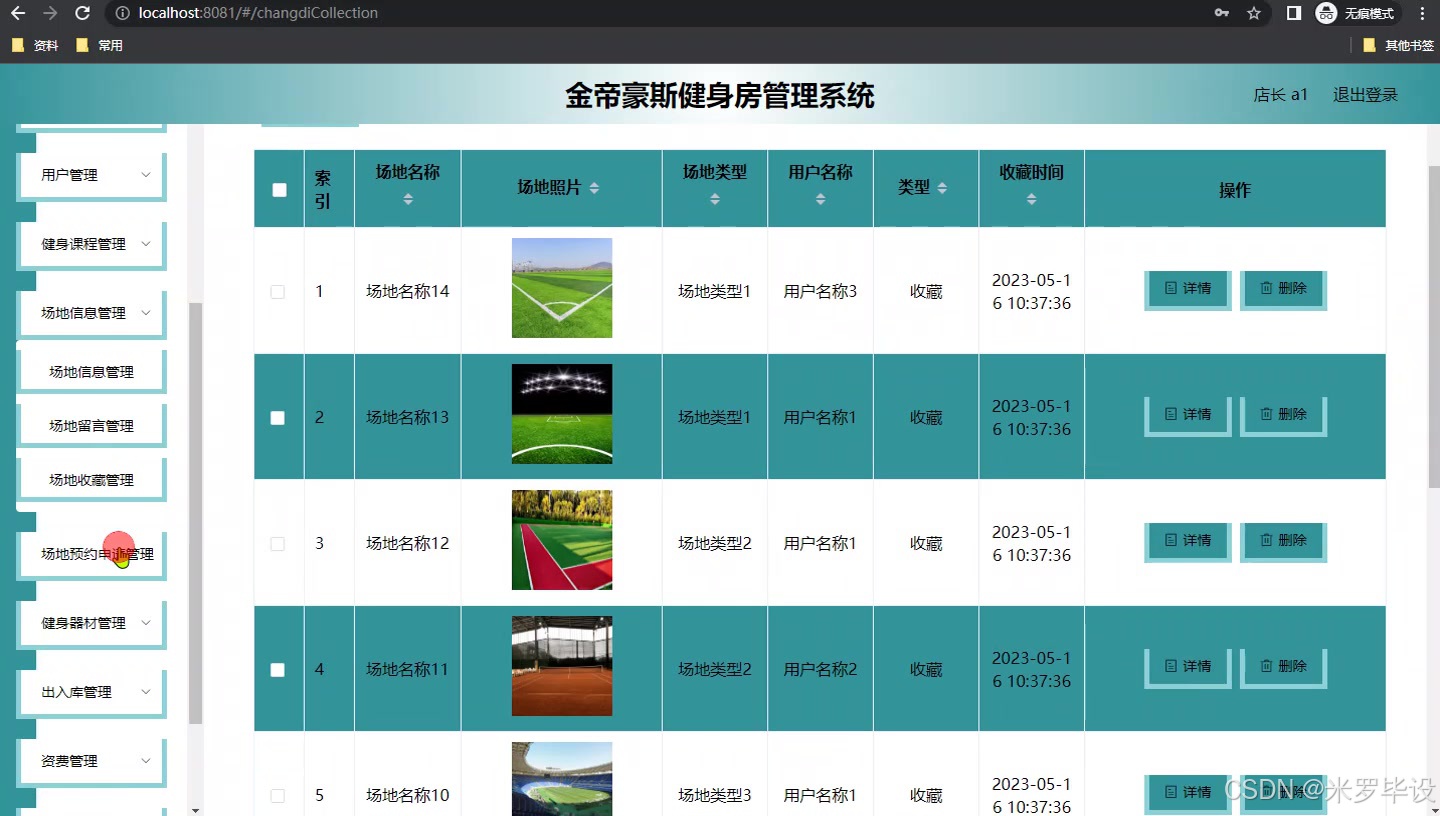This screenshot has width=1440, height=816.
Task: Sort the table by 类型 column
Action: pyautogui.click(x=942, y=188)
